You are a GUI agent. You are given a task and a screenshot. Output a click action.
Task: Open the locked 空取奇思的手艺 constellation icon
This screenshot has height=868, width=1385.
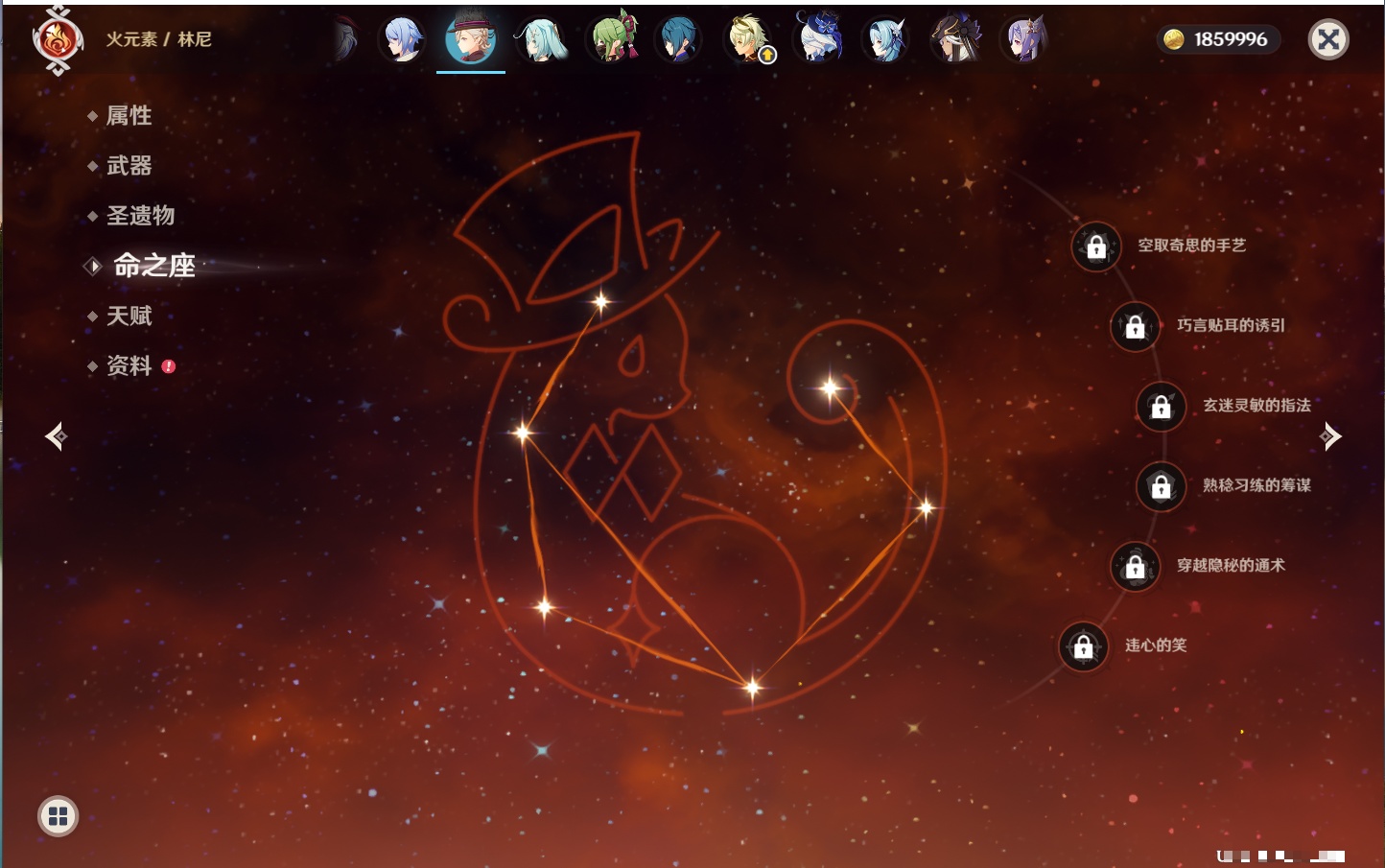click(1096, 246)
